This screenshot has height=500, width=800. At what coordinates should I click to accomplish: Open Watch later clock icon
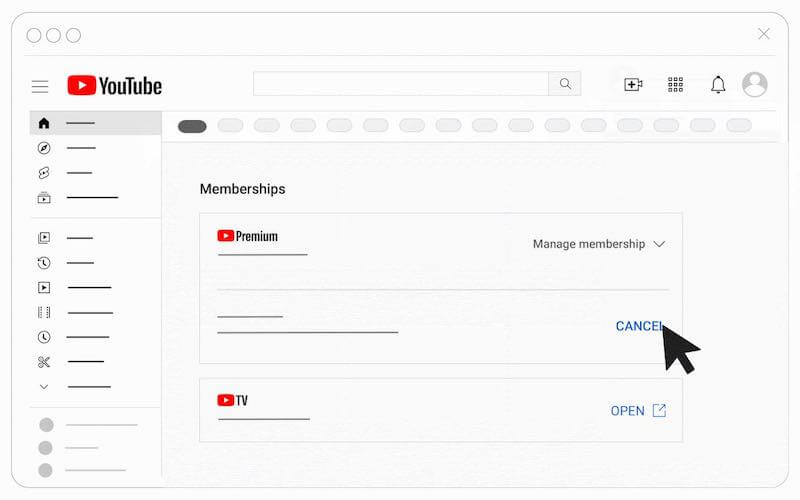click(x=44, y=337)
